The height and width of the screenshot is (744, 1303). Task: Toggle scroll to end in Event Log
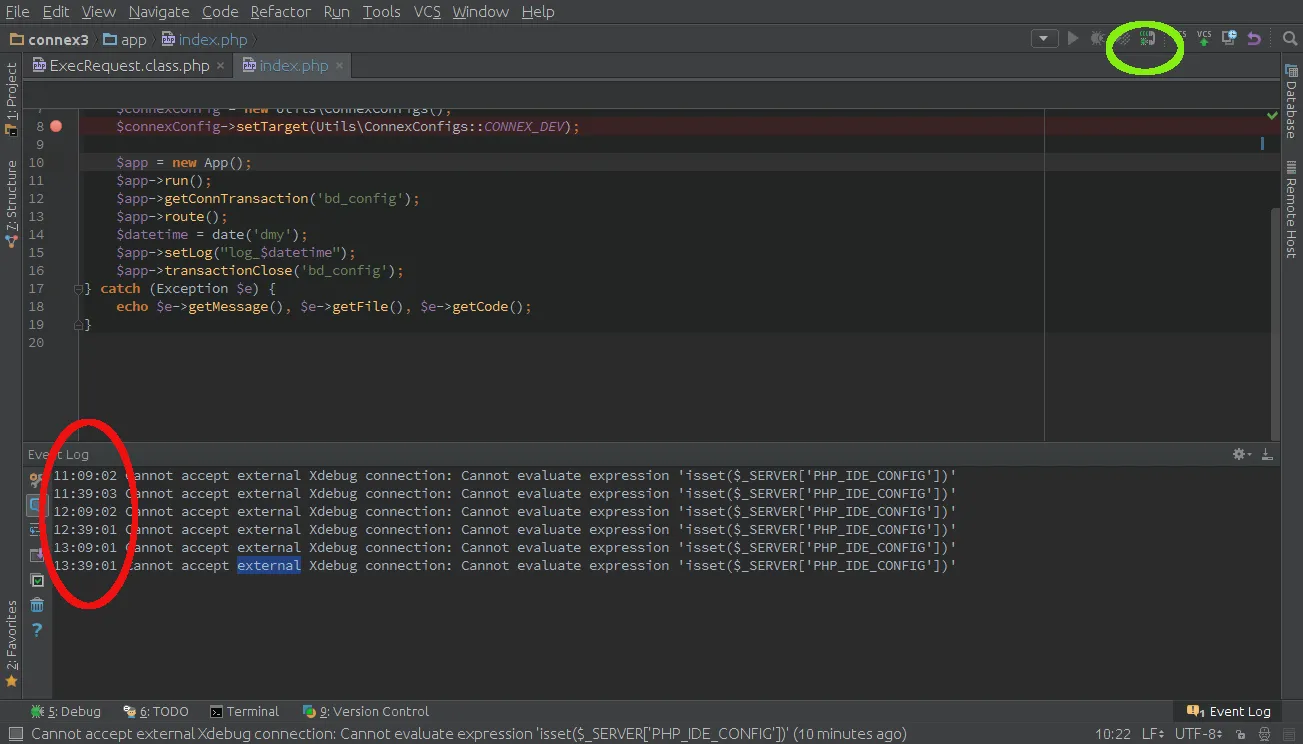click(37, 555)
